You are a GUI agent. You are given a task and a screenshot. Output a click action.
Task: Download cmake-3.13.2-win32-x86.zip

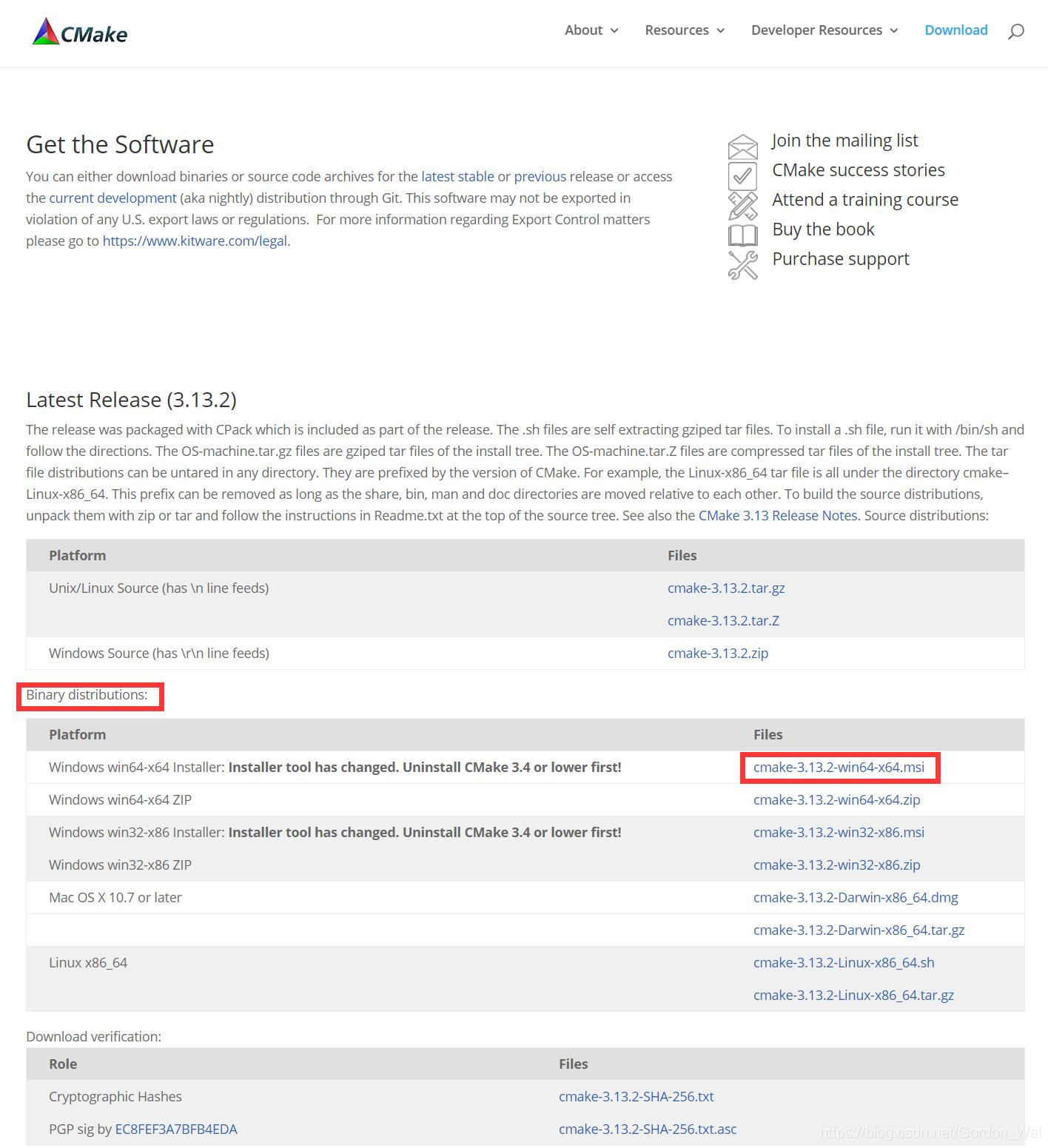837,865
